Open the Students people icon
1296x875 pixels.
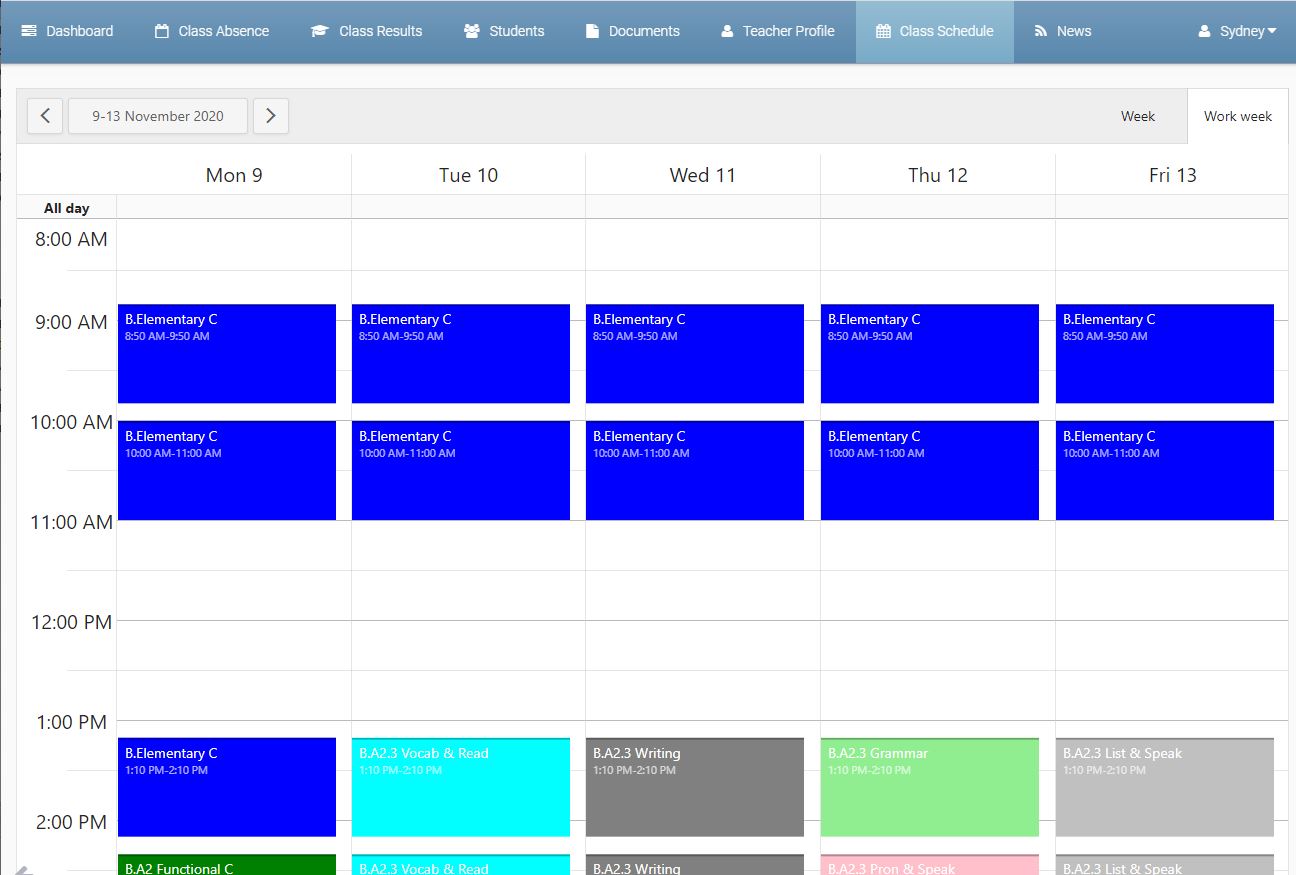pos(471,31)
